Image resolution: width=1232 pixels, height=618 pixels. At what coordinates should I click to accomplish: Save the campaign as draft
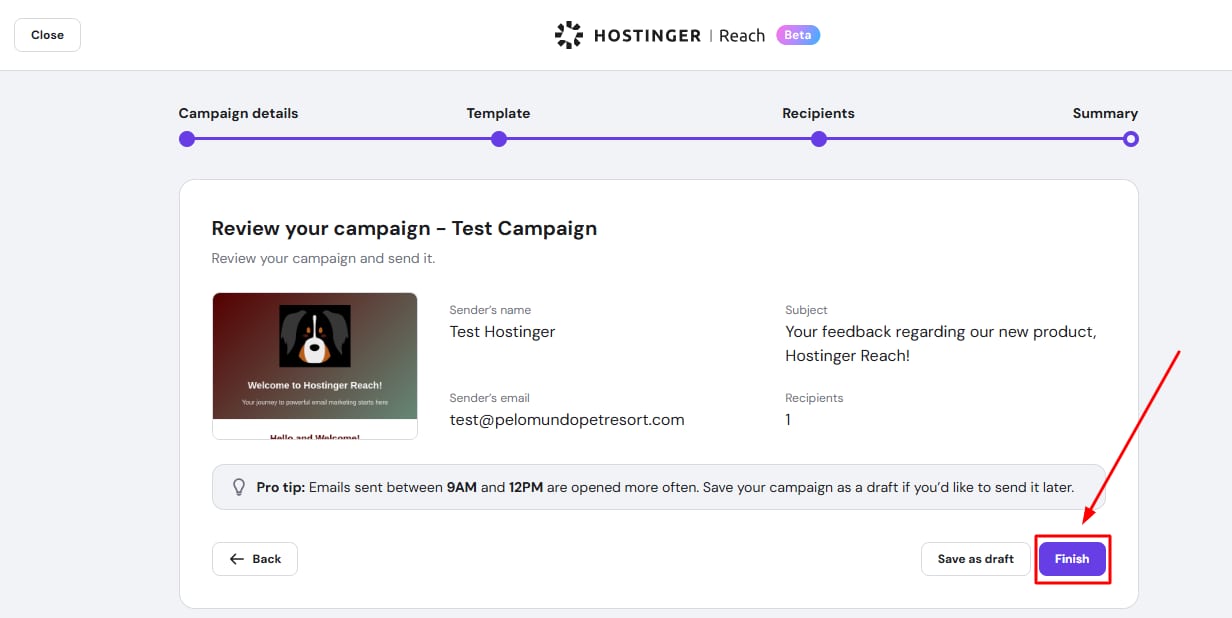coord(975,559)
